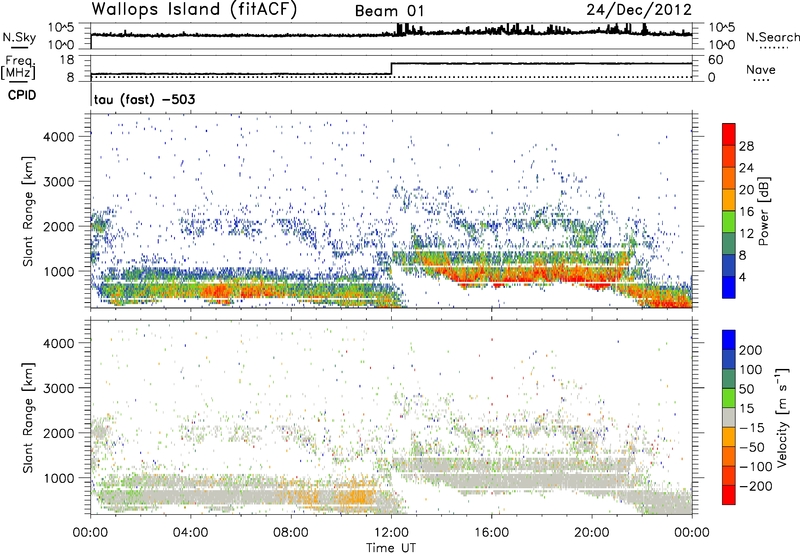
Task: Click the 'tau (fast) -503' text
Action: coord(144,99)
